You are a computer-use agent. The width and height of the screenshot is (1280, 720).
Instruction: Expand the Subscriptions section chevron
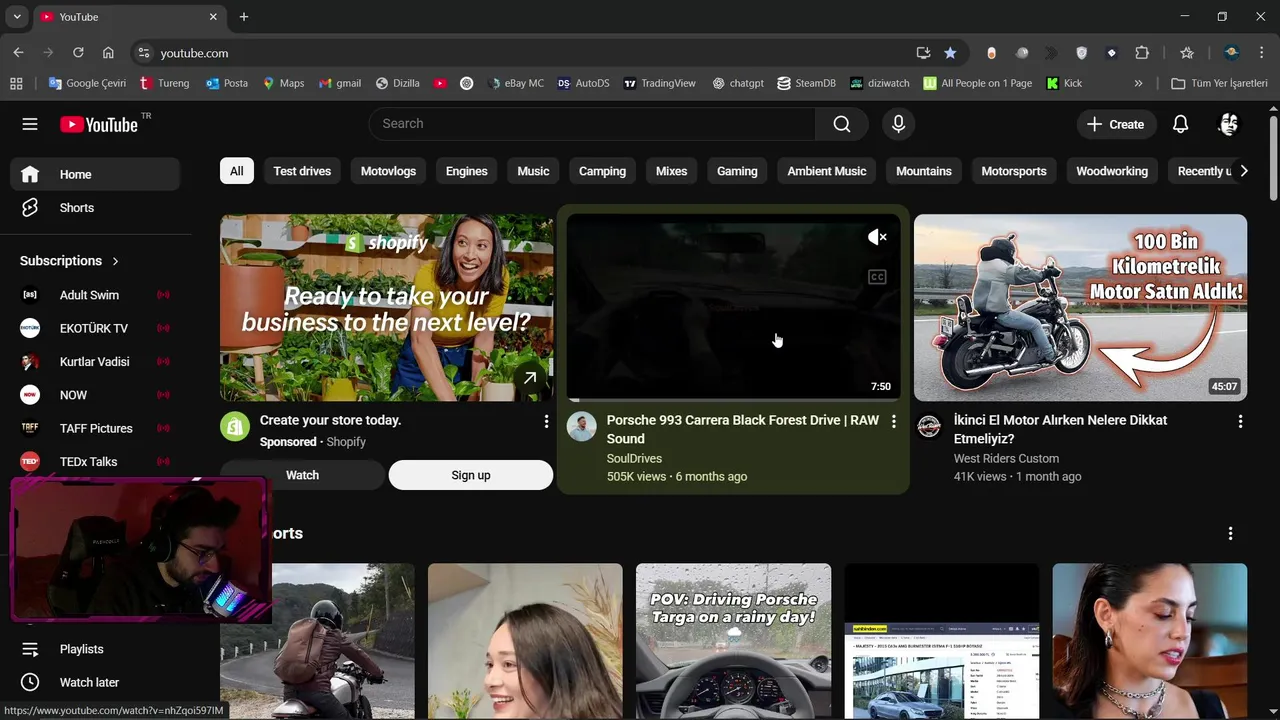click(x=115, y=261)
